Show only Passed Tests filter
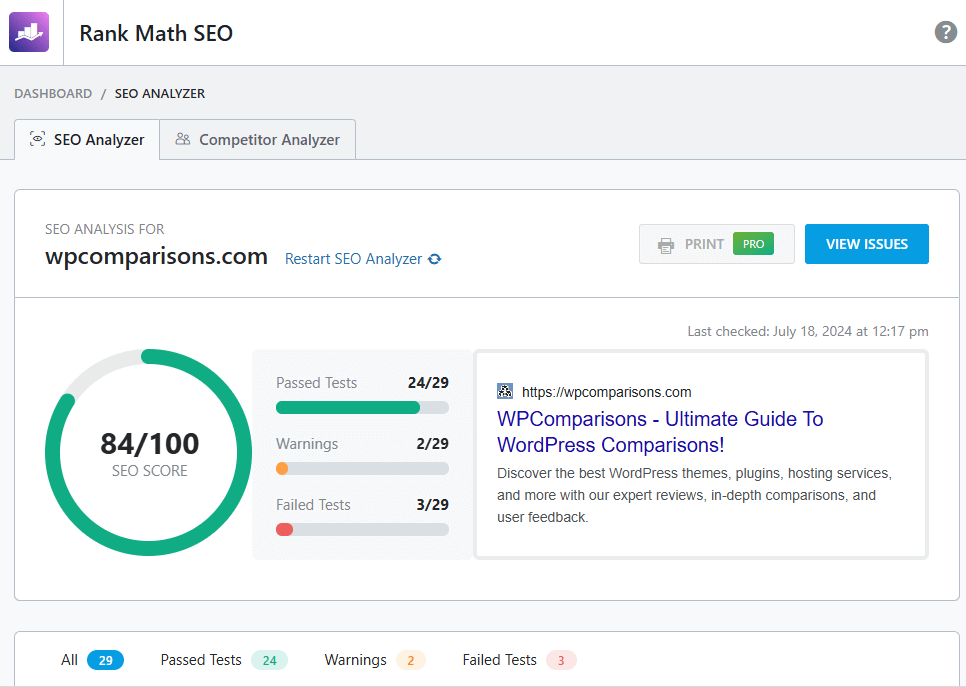966x687 pixels. 223,660
